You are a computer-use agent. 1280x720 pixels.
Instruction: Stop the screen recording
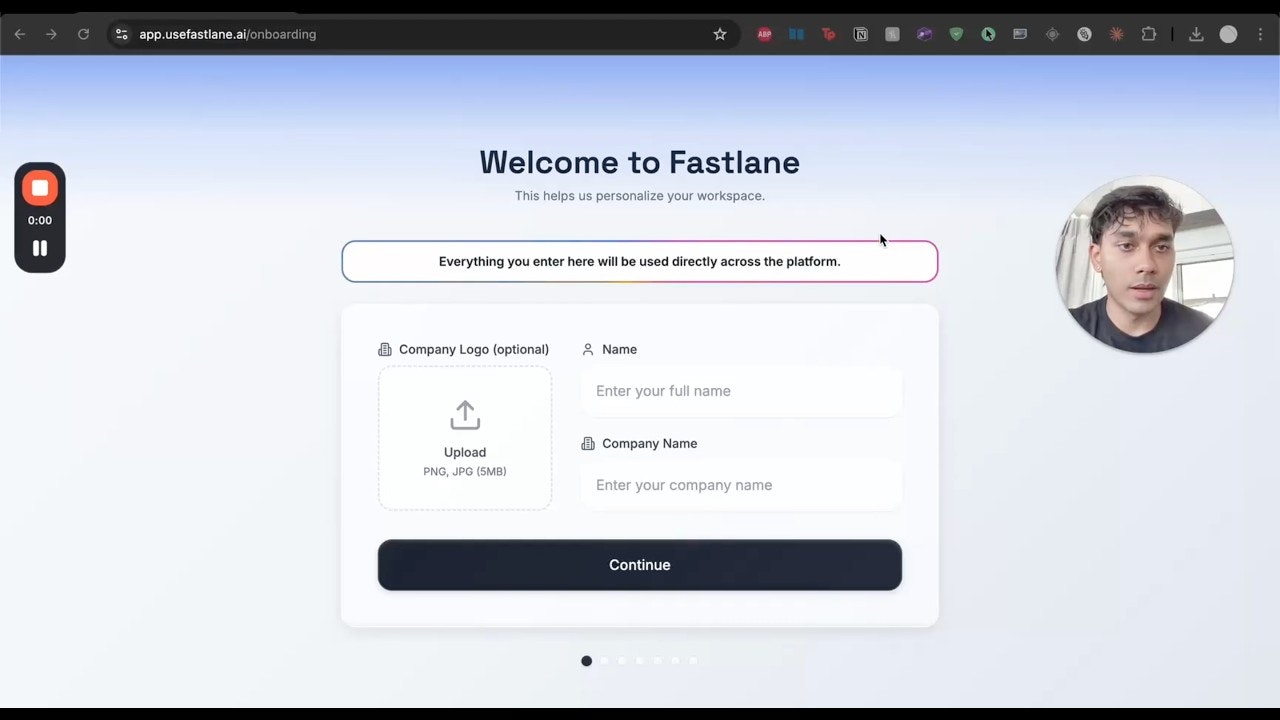tap(39, 187)
